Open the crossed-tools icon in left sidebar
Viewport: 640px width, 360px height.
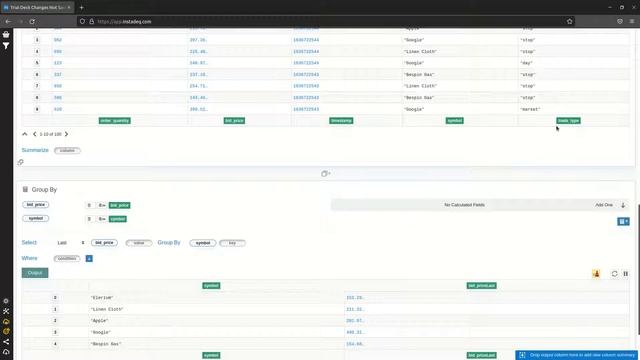6,311
